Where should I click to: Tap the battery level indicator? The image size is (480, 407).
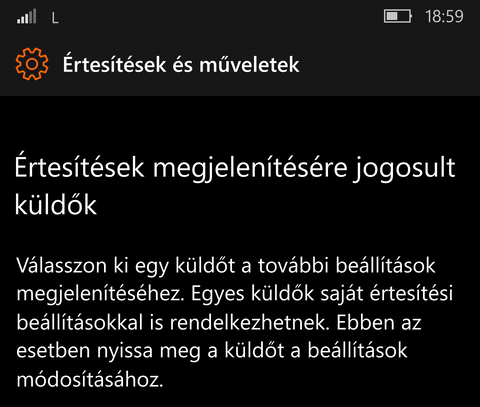(x=398, y=16)
